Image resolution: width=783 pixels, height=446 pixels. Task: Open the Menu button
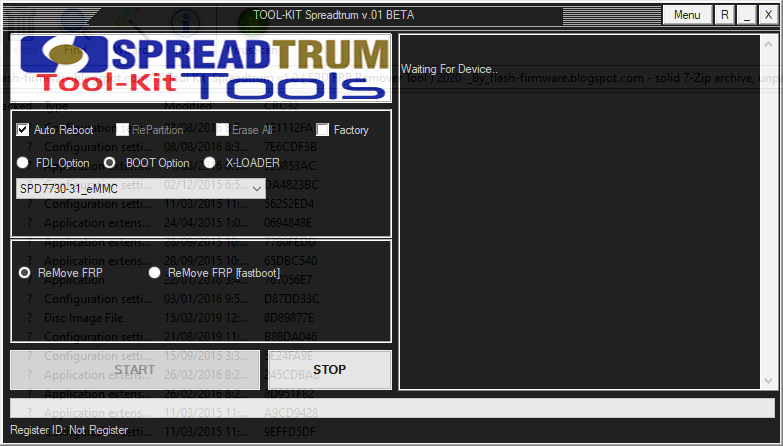click(687, 15)
